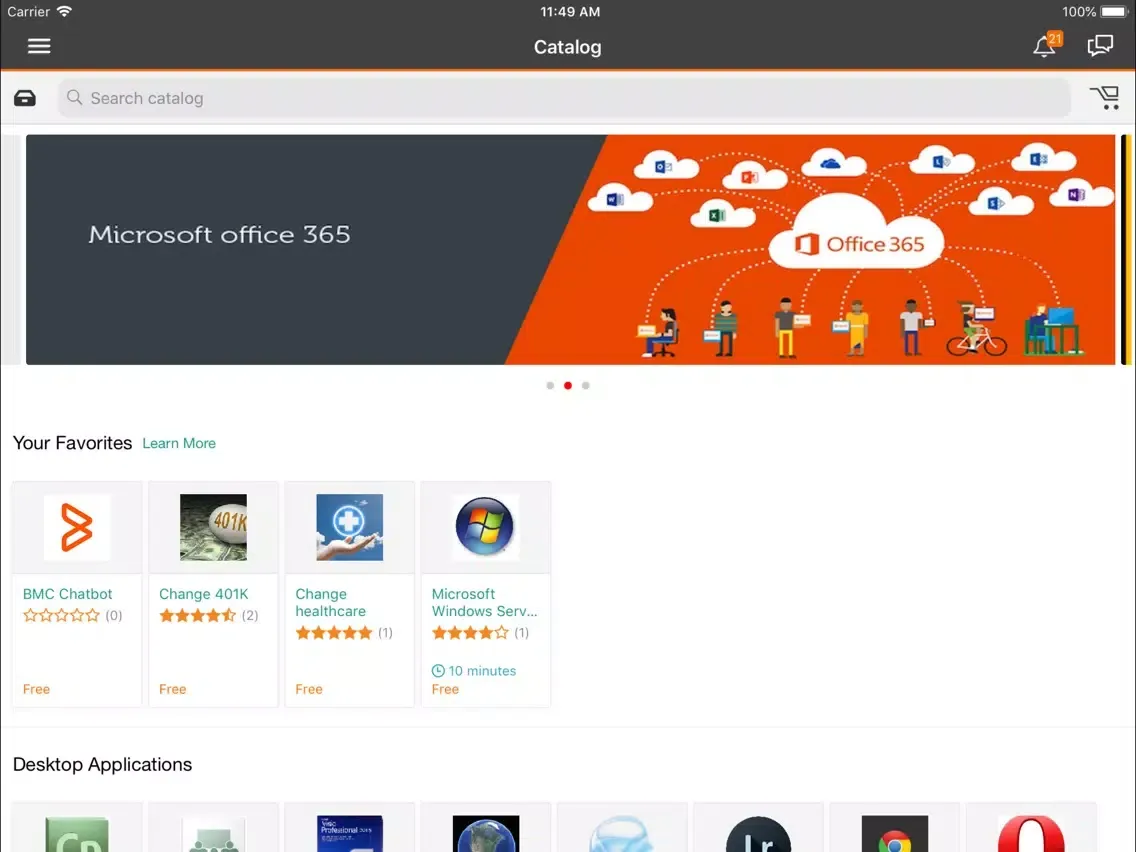The height and width of the screenshot is (852, 1136).
Task: Open the Change 401K title link
Action: click(x=204, y=594)
